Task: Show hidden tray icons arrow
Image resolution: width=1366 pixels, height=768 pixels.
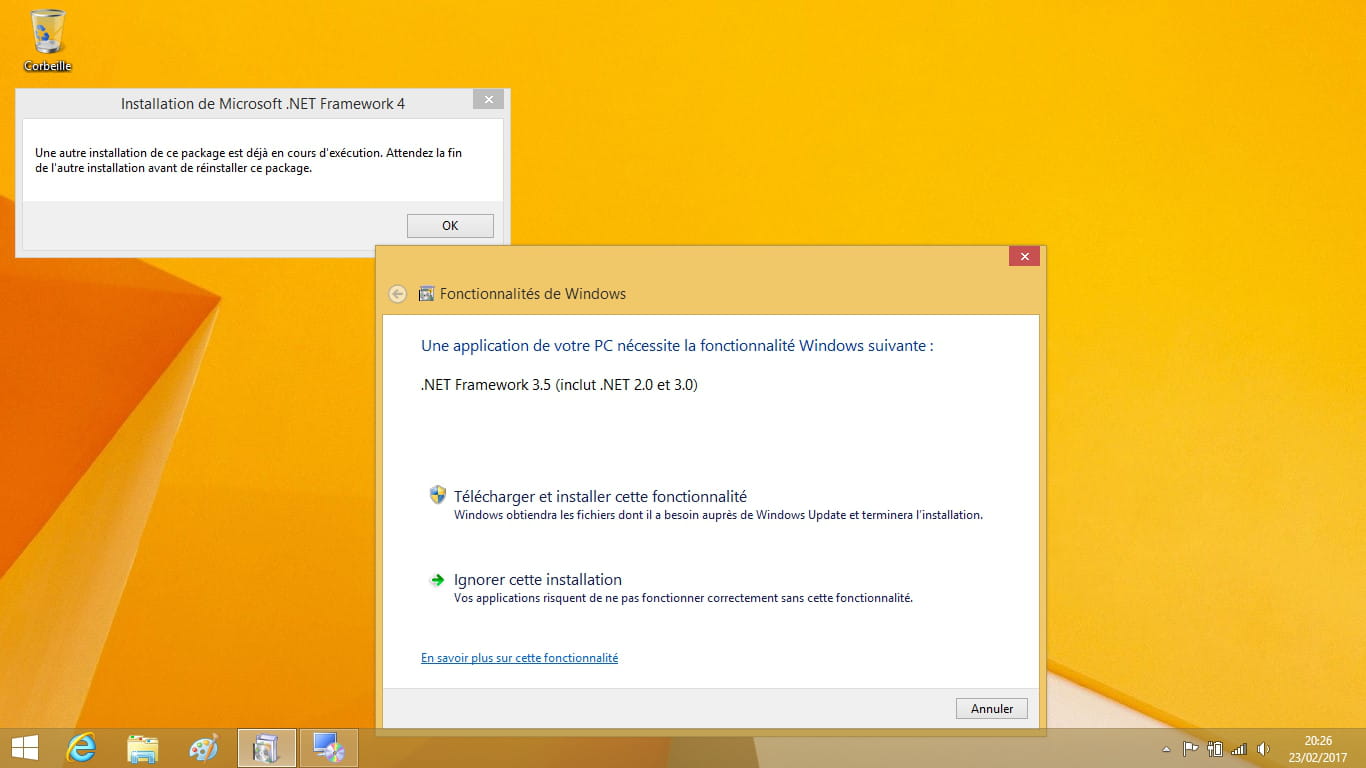Action: coord(1166,749)
